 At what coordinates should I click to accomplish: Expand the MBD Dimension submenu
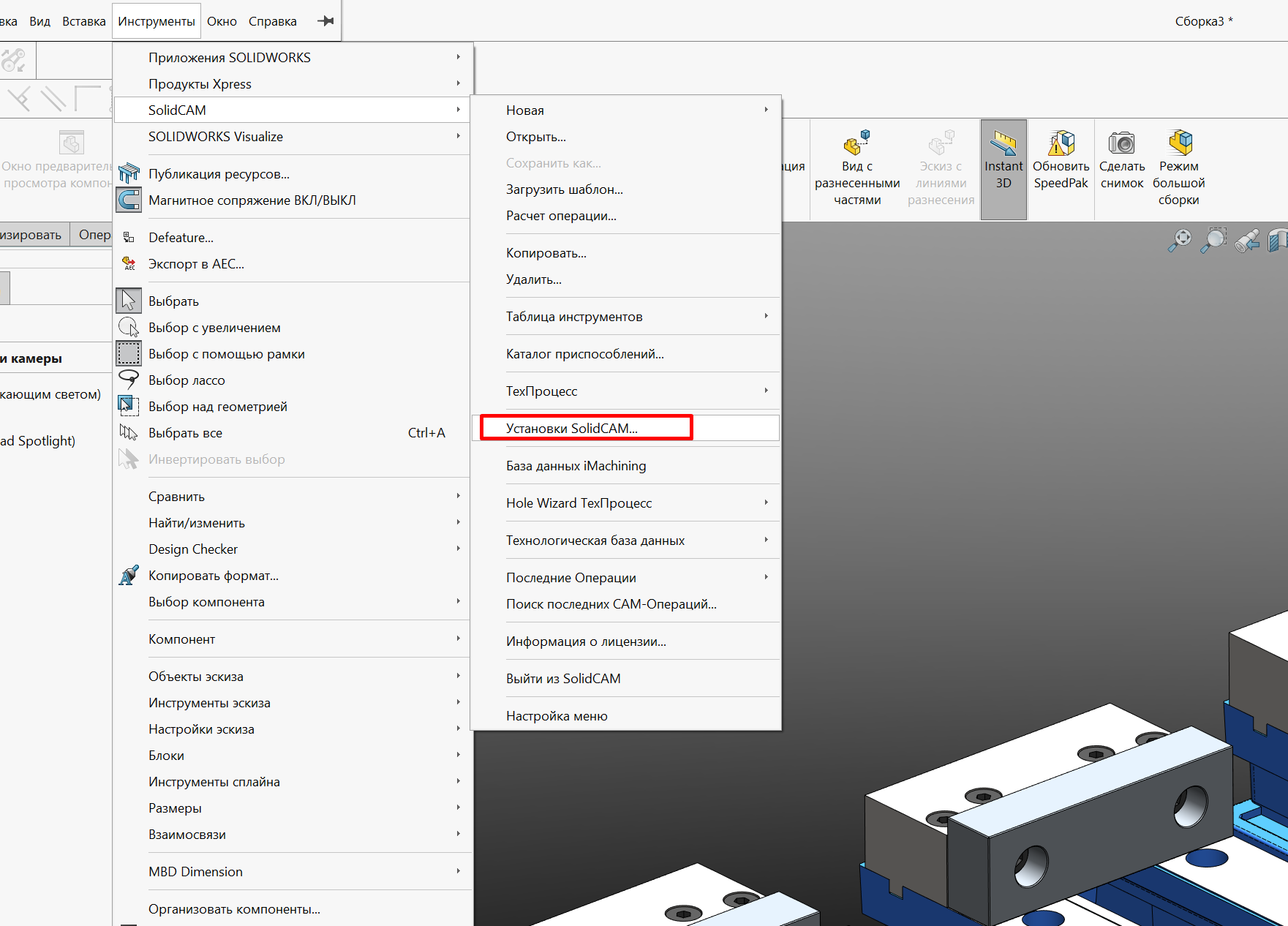tap(293, 872)
